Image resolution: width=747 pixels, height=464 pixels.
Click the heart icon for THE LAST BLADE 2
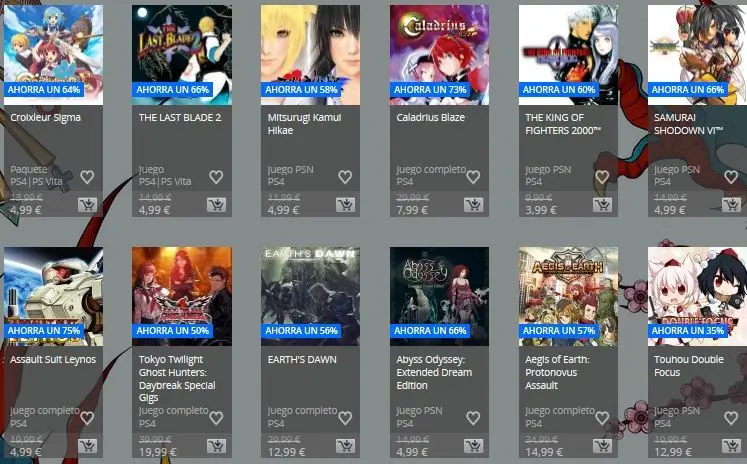[x=216, y=177]
